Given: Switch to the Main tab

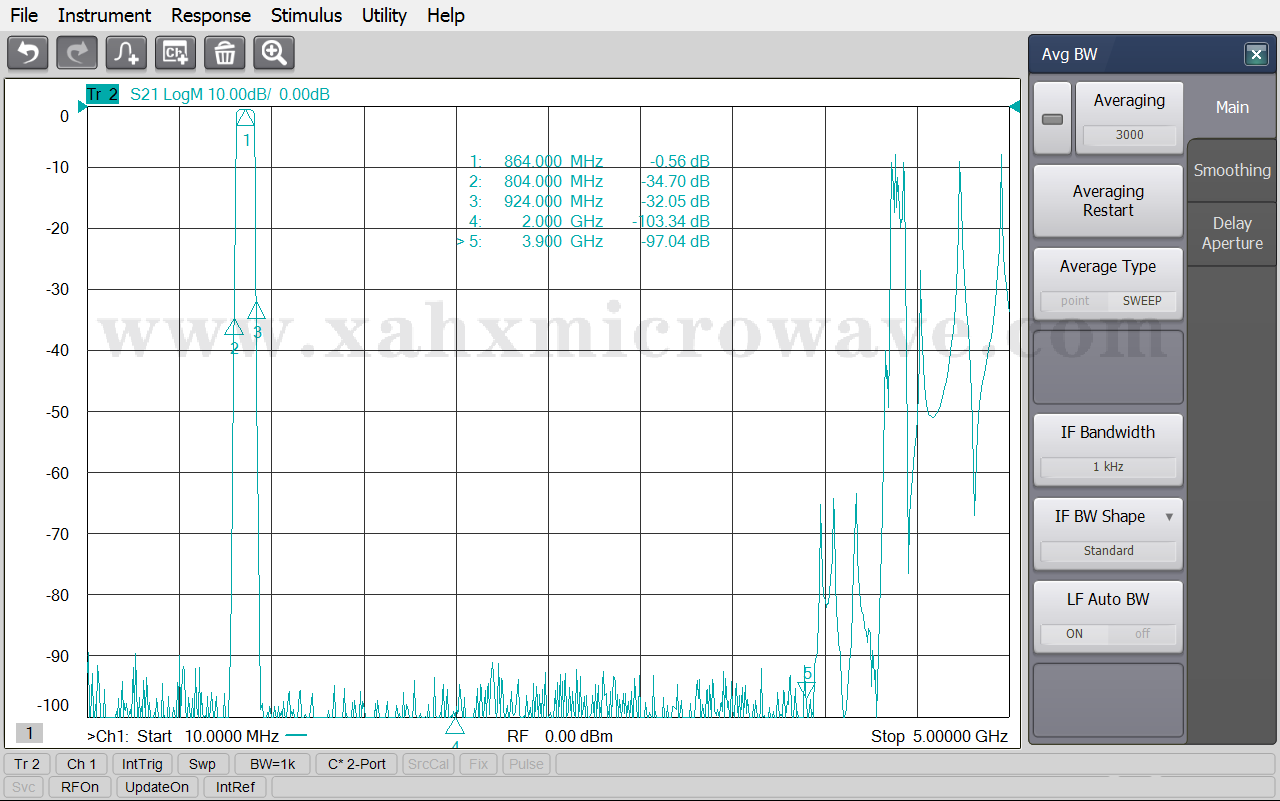Looking at the screenshot, I should point(1232,107).
